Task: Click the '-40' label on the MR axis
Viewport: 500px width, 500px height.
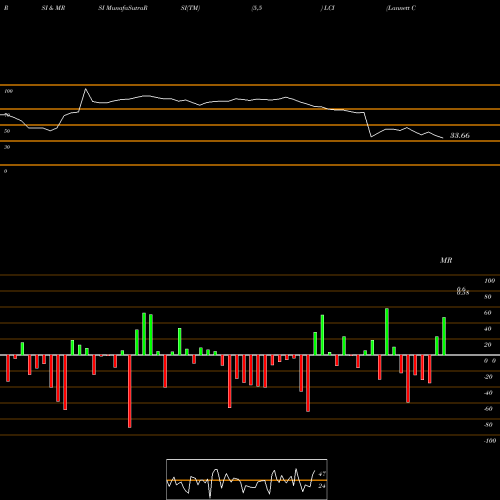Action: click(488, 393)
